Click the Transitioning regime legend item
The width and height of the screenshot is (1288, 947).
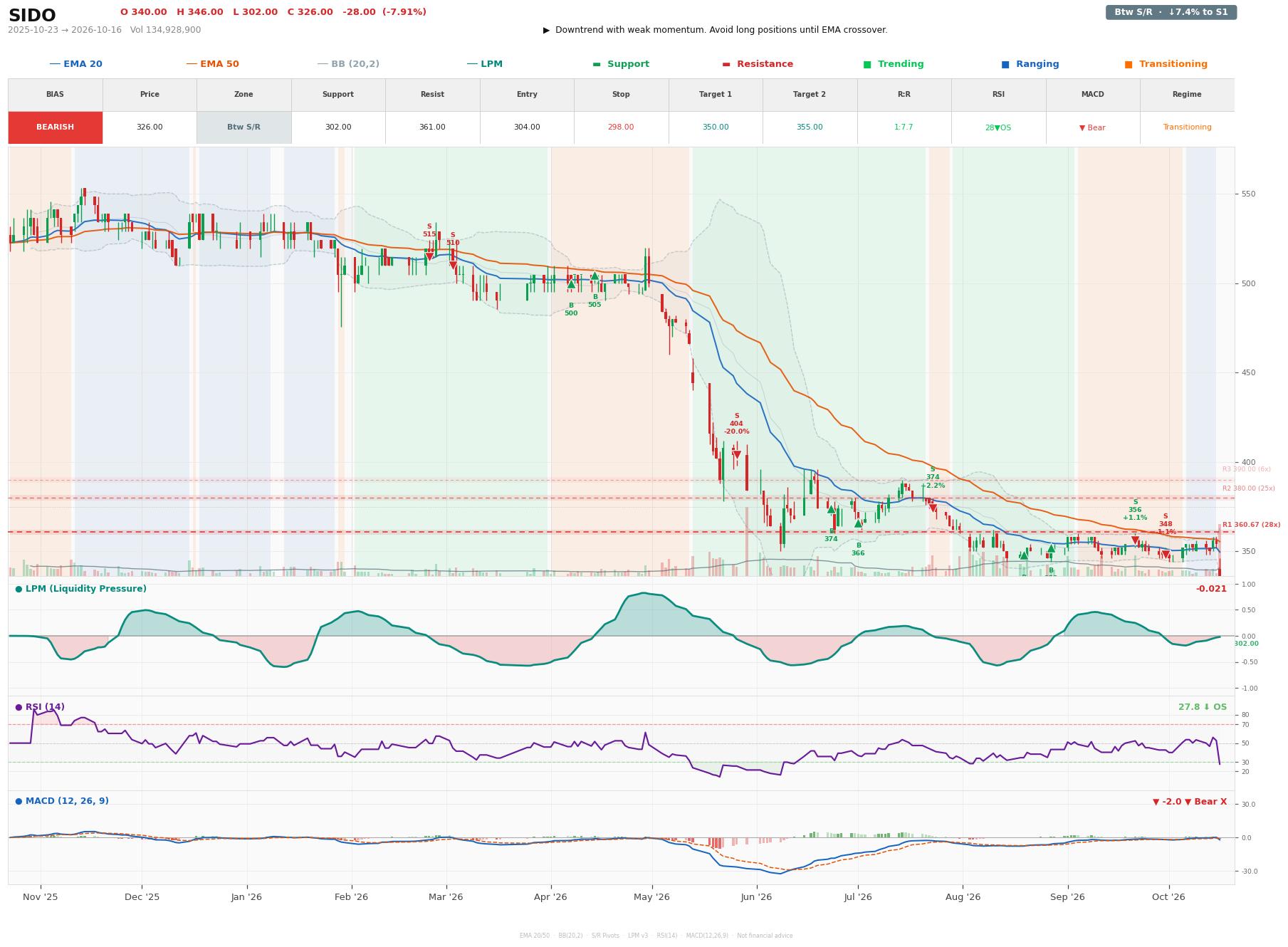tap(1166, 64)
